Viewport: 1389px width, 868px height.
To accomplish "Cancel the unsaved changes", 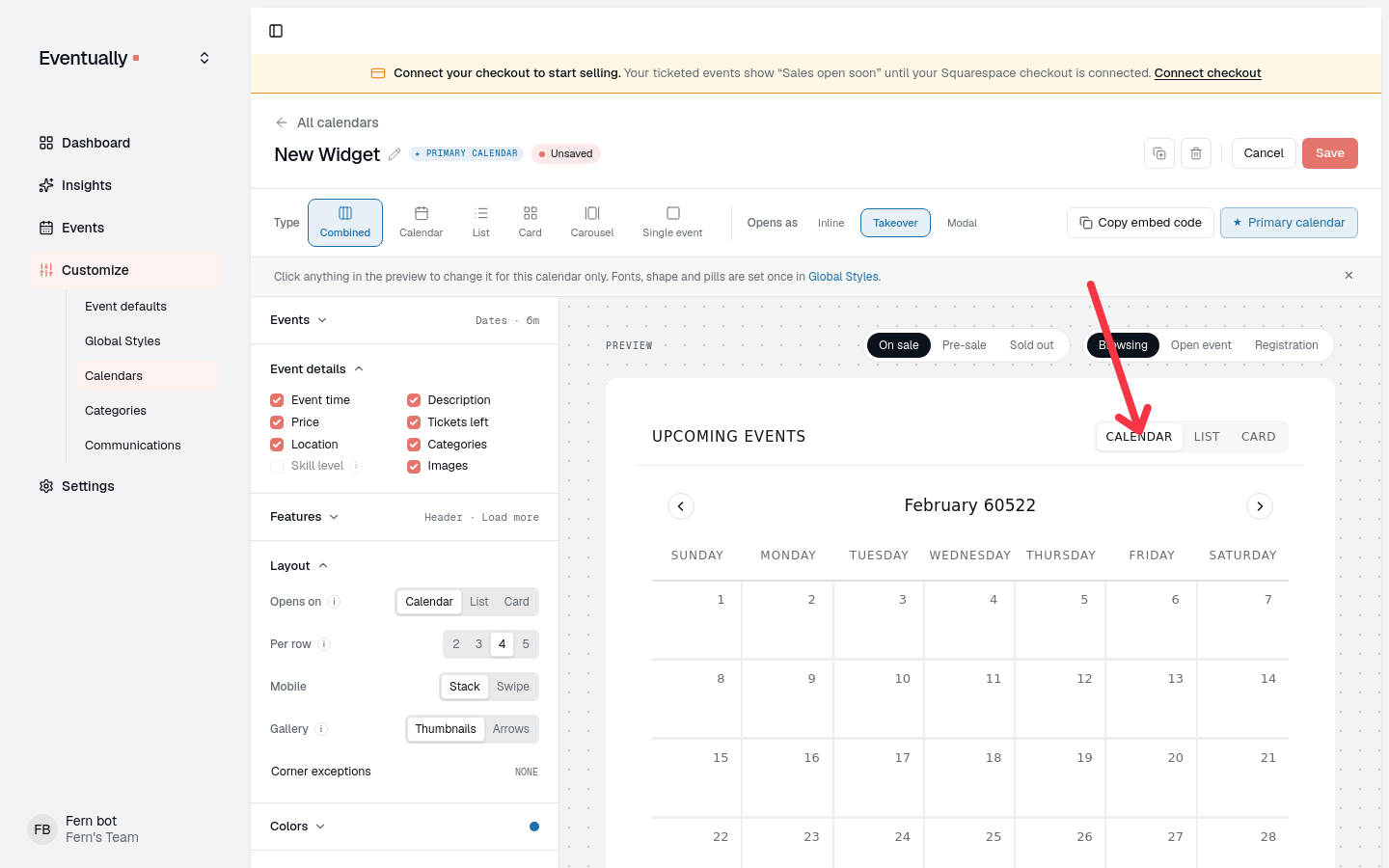I will (x=1264, y=153).
